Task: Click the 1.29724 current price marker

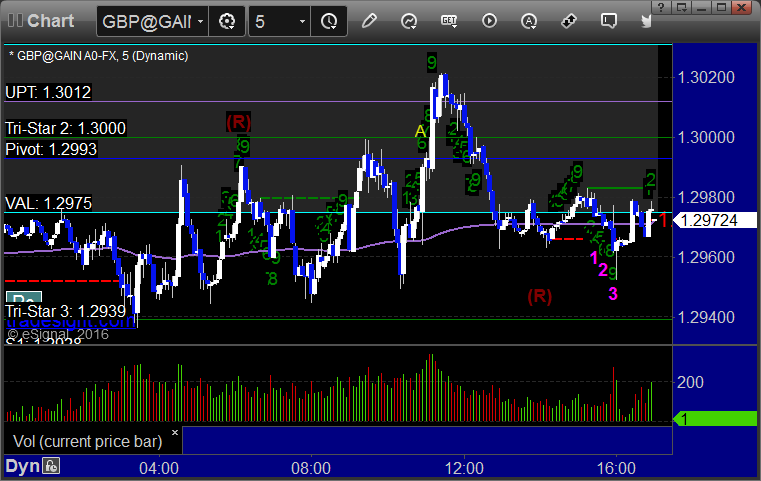Action: [715, 220]
